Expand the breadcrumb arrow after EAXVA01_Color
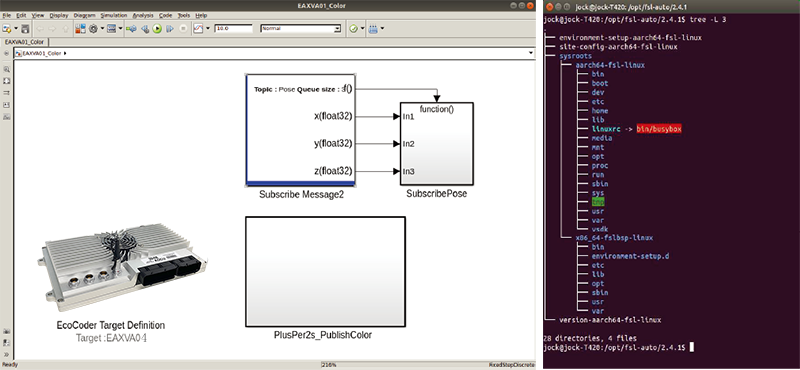 (65, 53)
